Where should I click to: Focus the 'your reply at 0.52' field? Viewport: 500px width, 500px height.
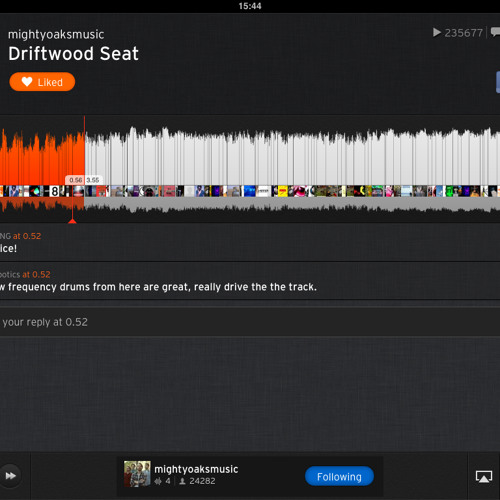(250, 322)
